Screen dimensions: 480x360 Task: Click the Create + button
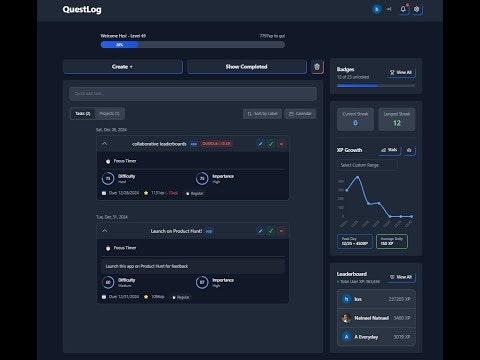click(123, 67)
